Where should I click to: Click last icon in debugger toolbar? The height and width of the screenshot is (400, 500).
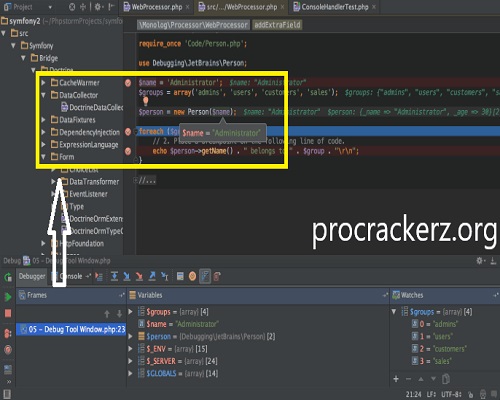click(x=217, y=276)
